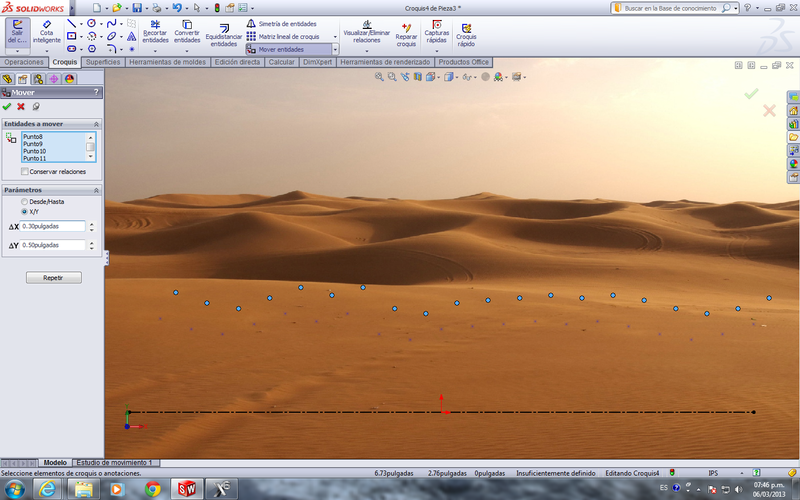Pick the straight Slot sketch tool
This screenshot has height=500, width=800.
pyautogui.click(x=71, y=49)
